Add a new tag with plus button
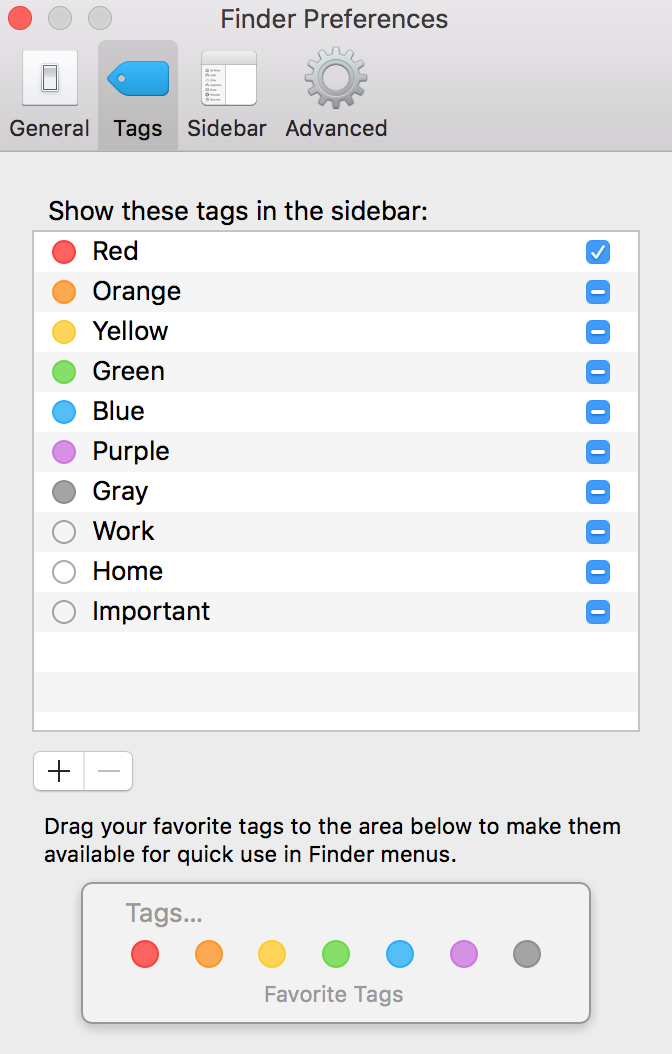The height and width of the screenshot is (1054, 672). click(x=59, y=771)
